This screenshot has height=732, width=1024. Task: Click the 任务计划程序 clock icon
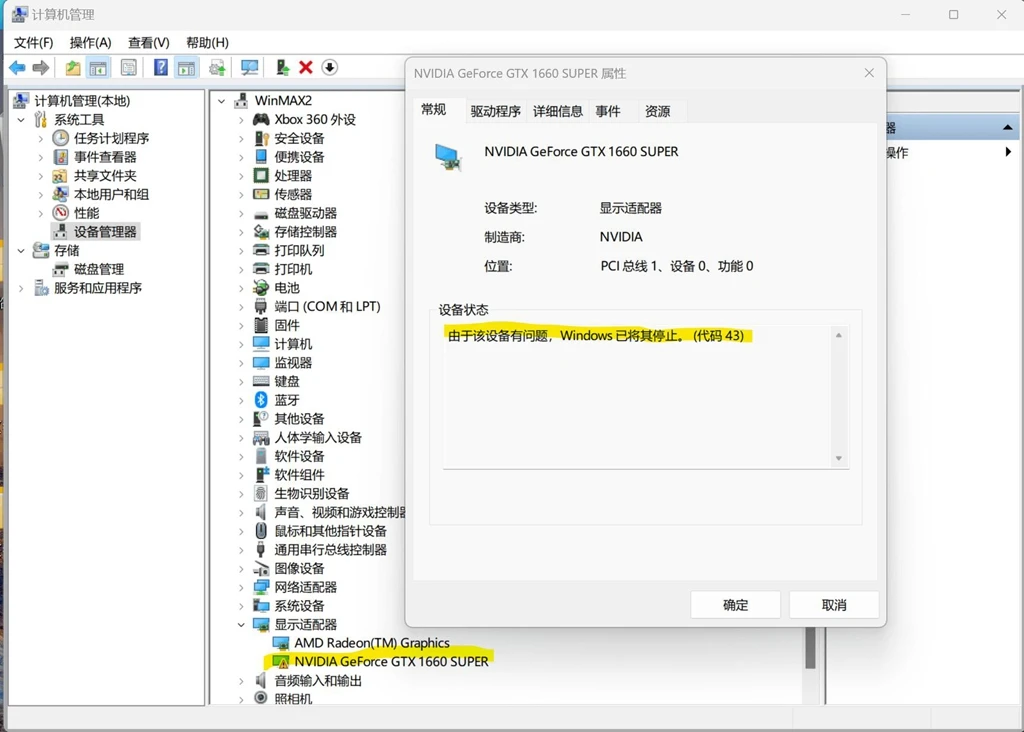point(61,138)
